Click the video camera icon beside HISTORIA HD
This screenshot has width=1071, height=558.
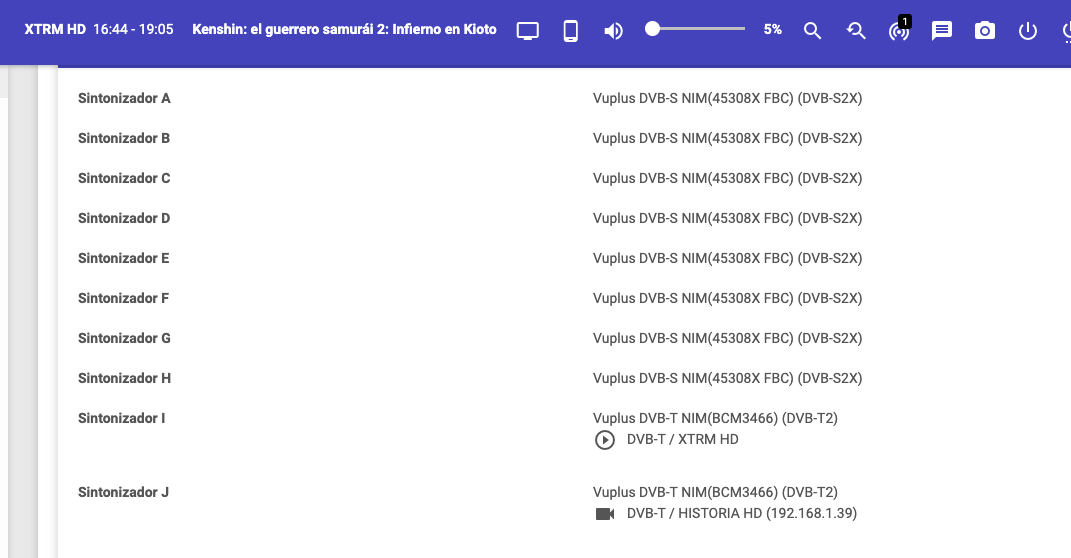[x=604, y=514]
